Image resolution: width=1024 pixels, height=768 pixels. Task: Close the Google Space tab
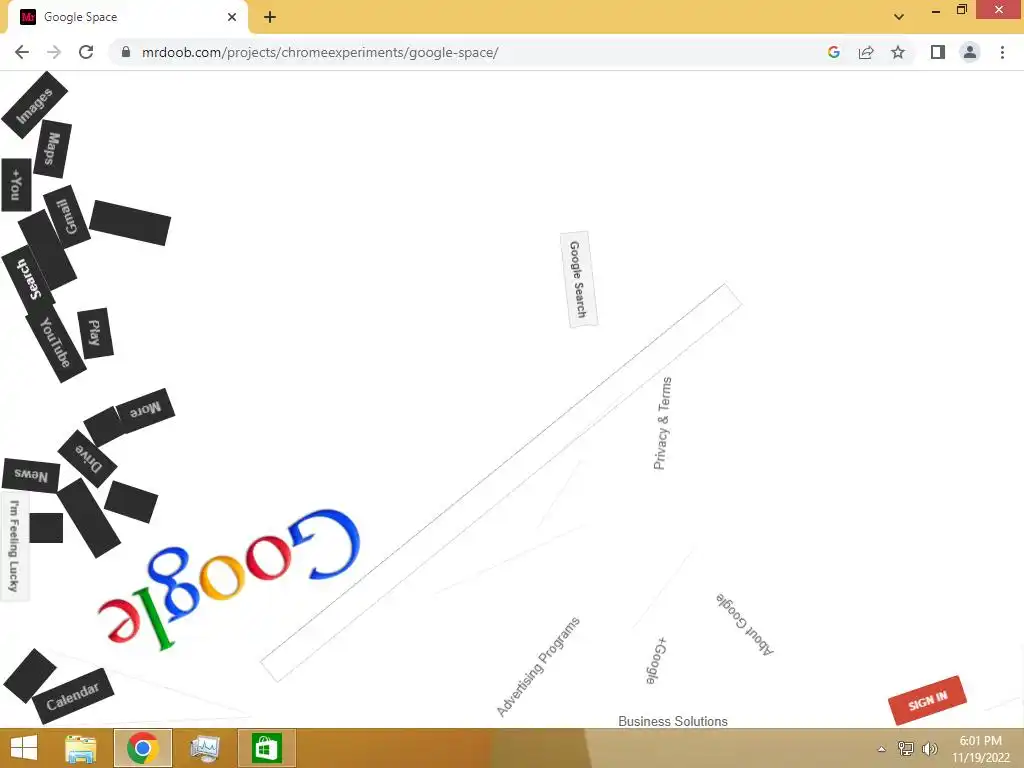(232, 17)
